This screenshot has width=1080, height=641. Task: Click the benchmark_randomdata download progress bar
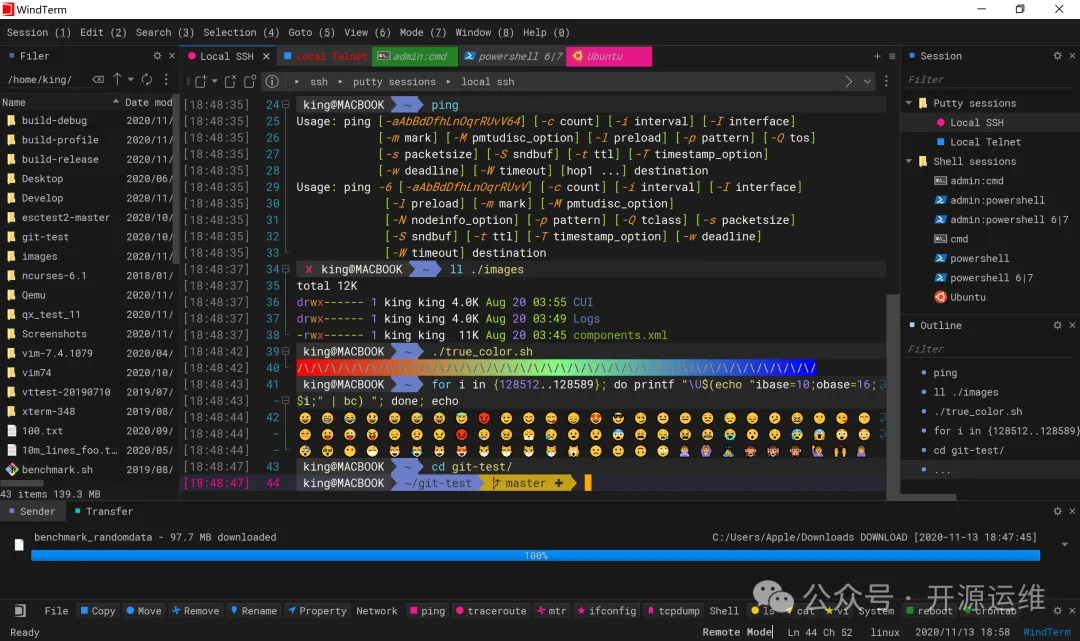535,555
